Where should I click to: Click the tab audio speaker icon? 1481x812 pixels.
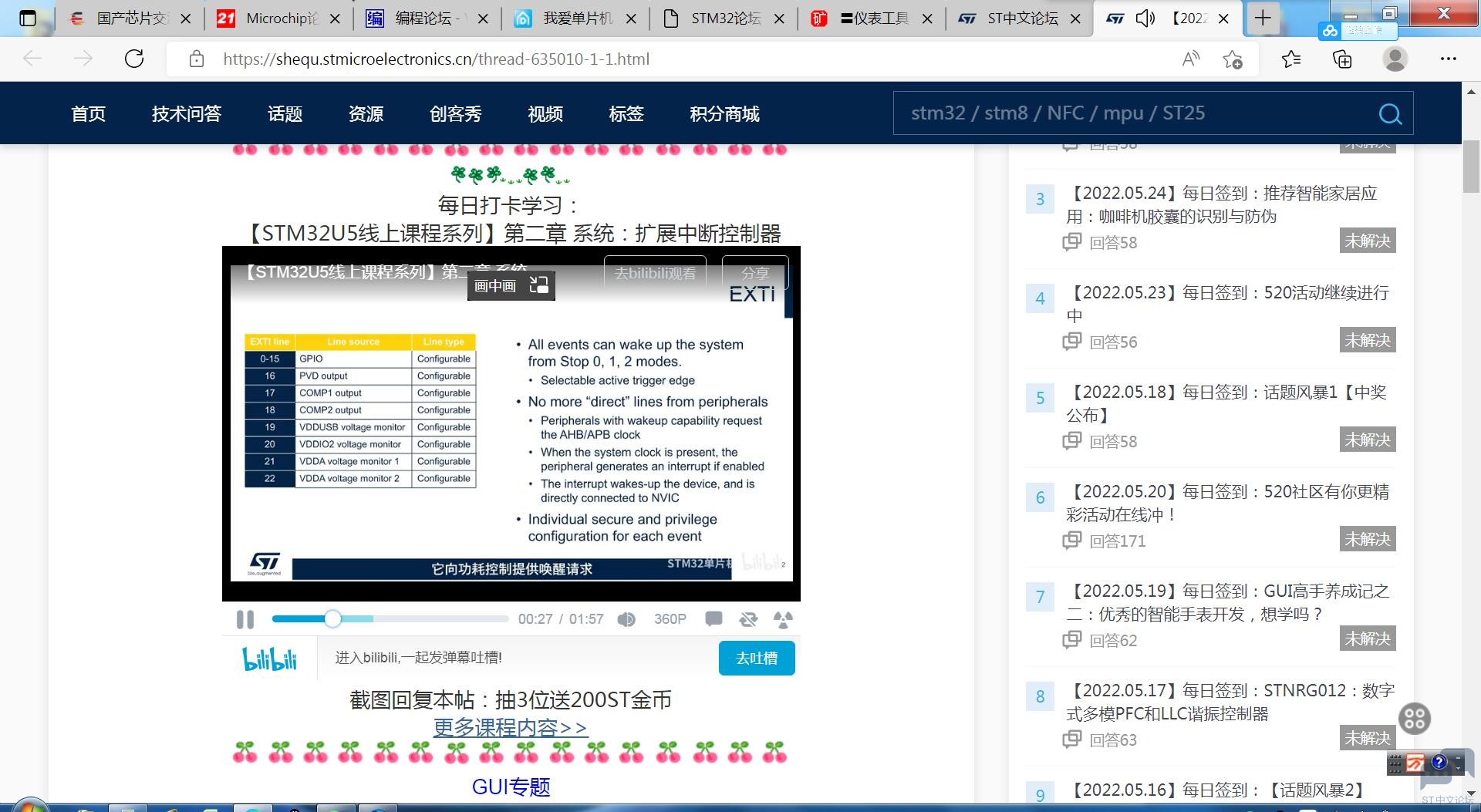1145,18
